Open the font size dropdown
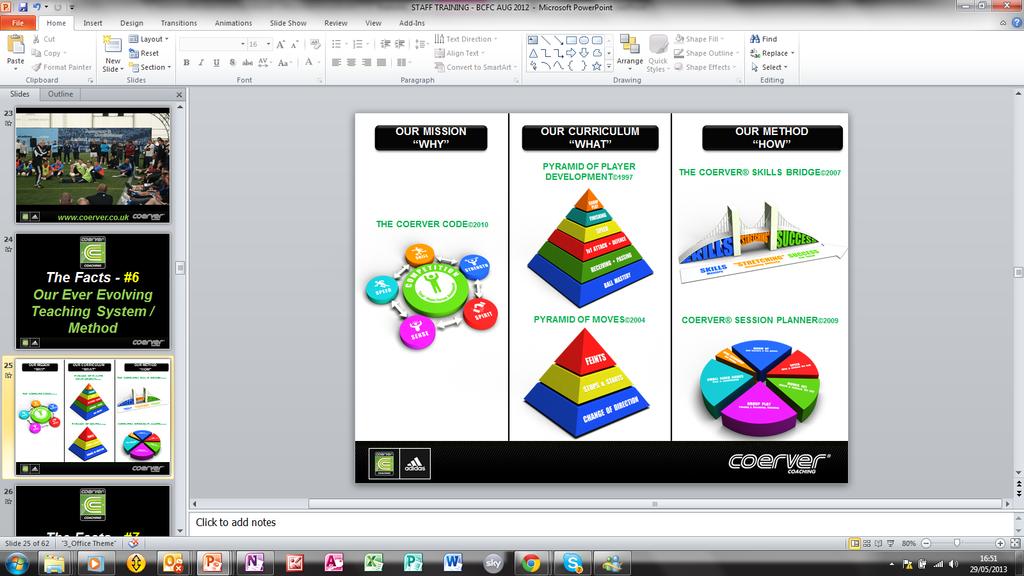Screen dimensions: 1024x576 (268, 44)
